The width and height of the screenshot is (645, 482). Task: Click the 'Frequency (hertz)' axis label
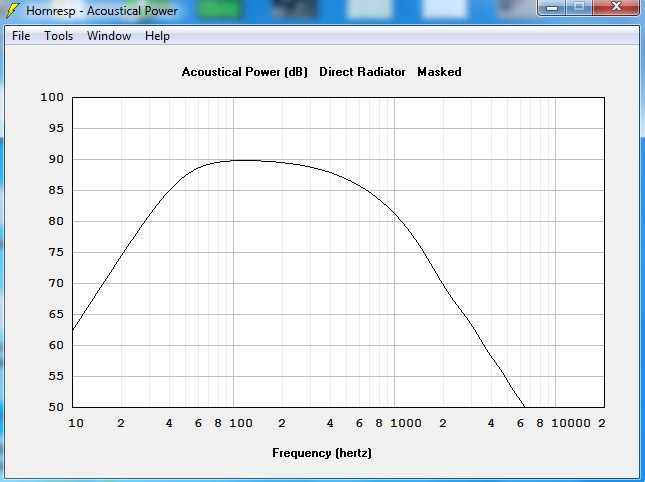pyautogui.click(x=322, y=453)
